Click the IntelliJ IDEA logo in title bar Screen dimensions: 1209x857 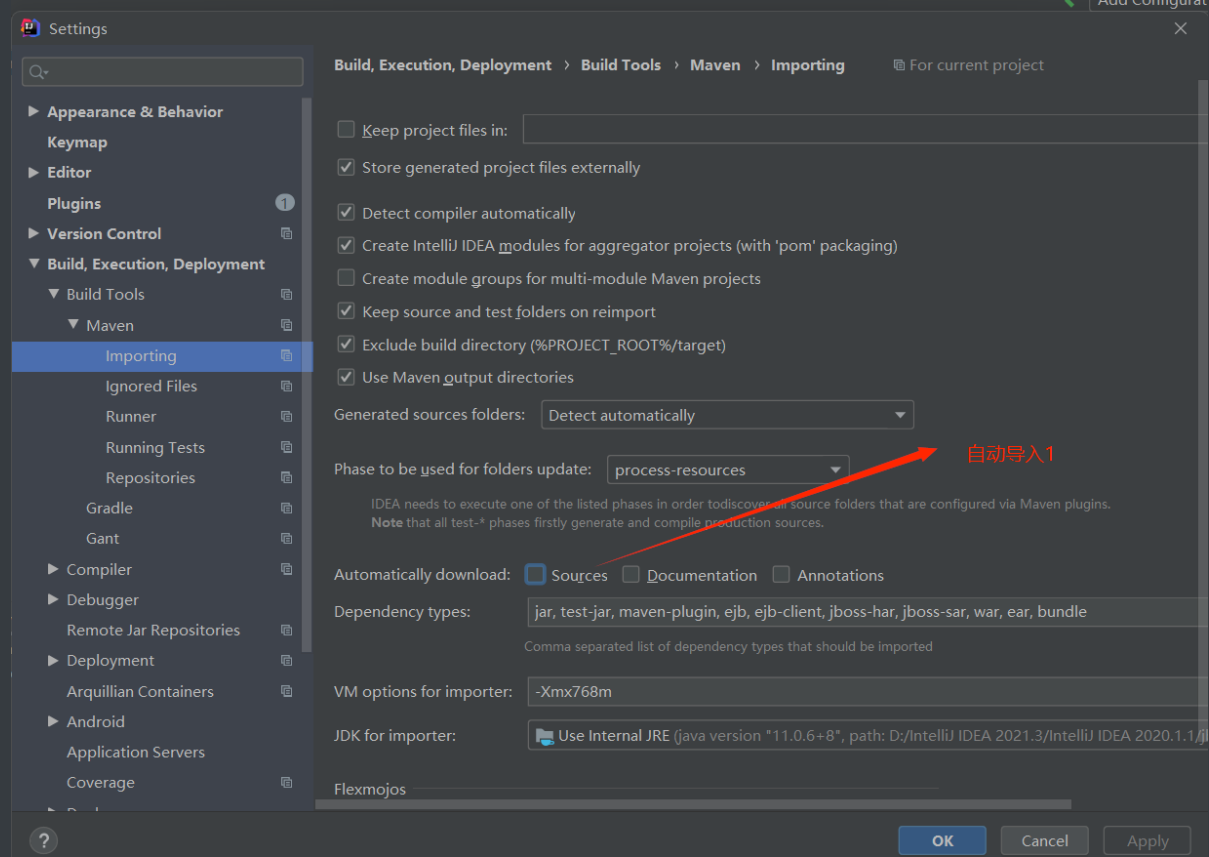[31, 28]
